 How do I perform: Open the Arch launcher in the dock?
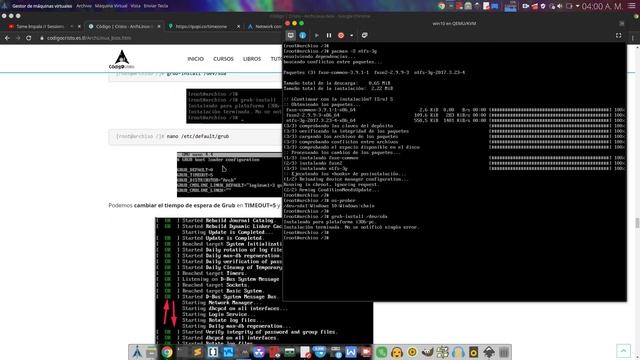[x=137, y=352]
